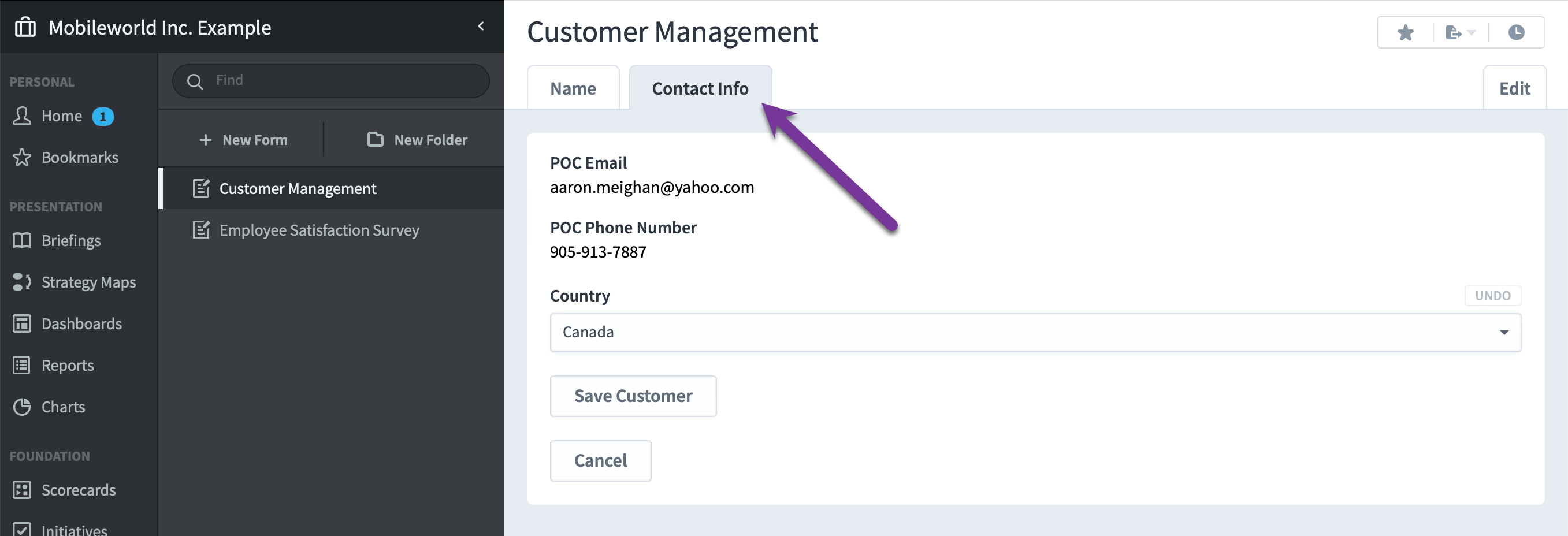The width and height of the screenshot is (1568, 536).
Task: Switch to the Name tab
Action: 573,88
